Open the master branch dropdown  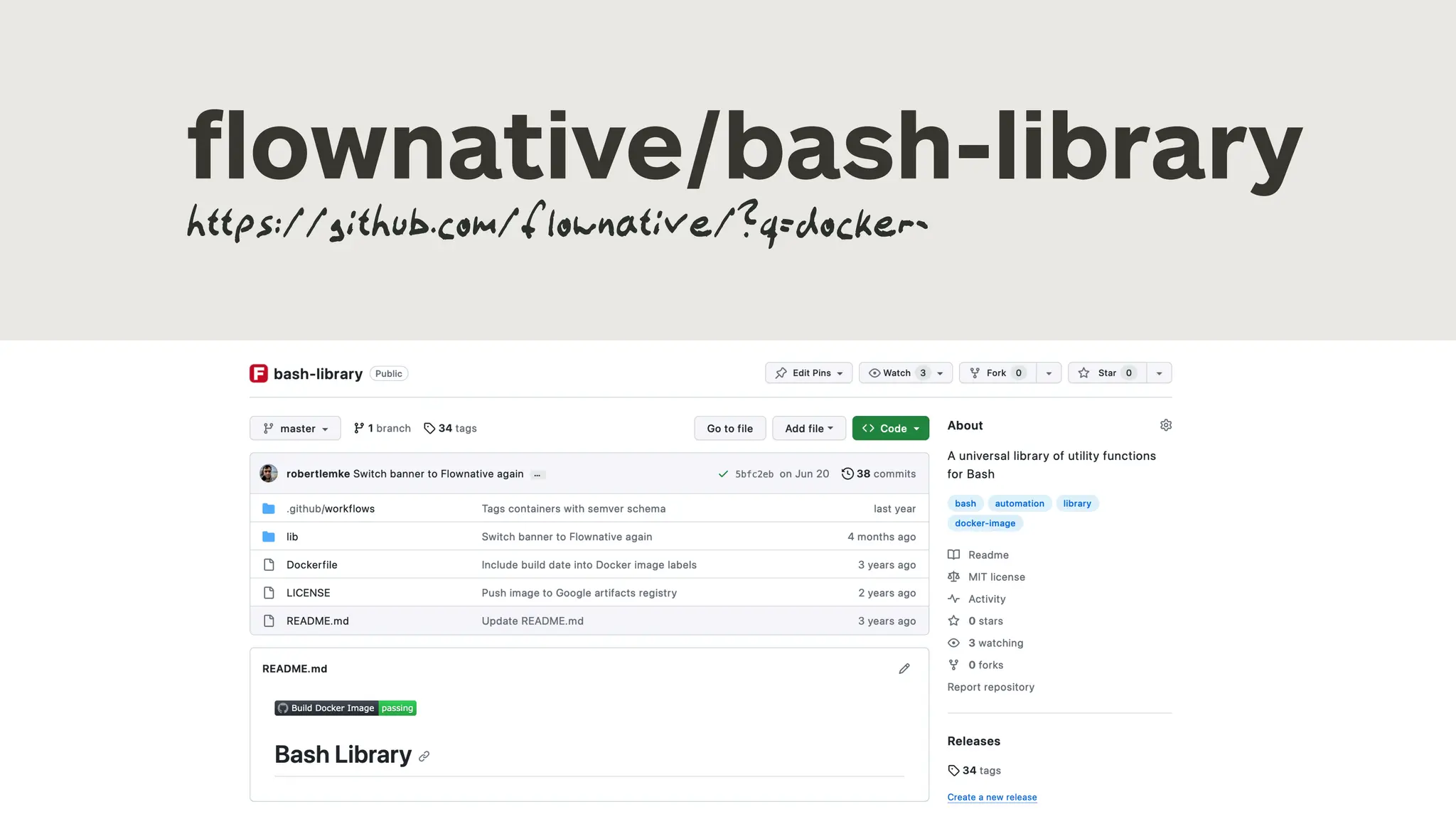[295, 428]
